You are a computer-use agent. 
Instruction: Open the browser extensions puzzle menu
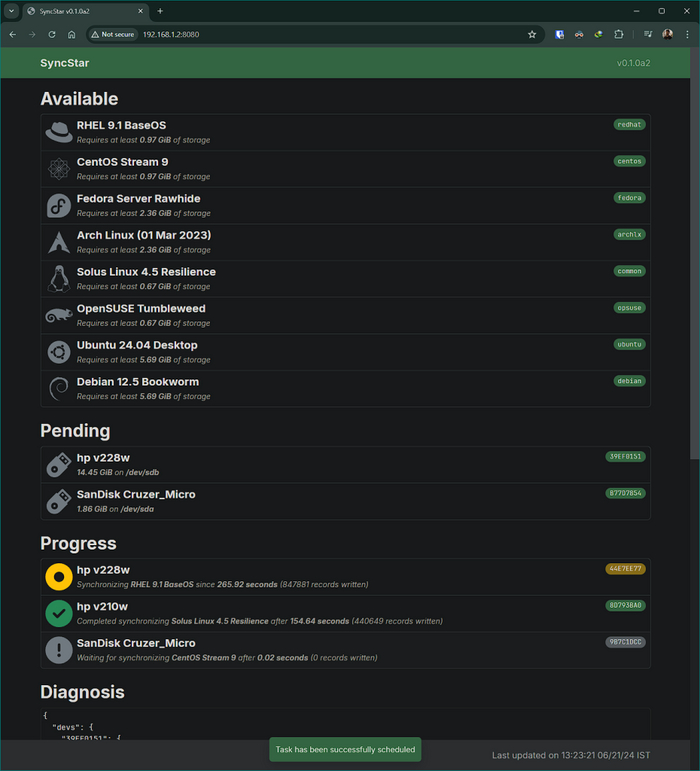click(618, 34)
